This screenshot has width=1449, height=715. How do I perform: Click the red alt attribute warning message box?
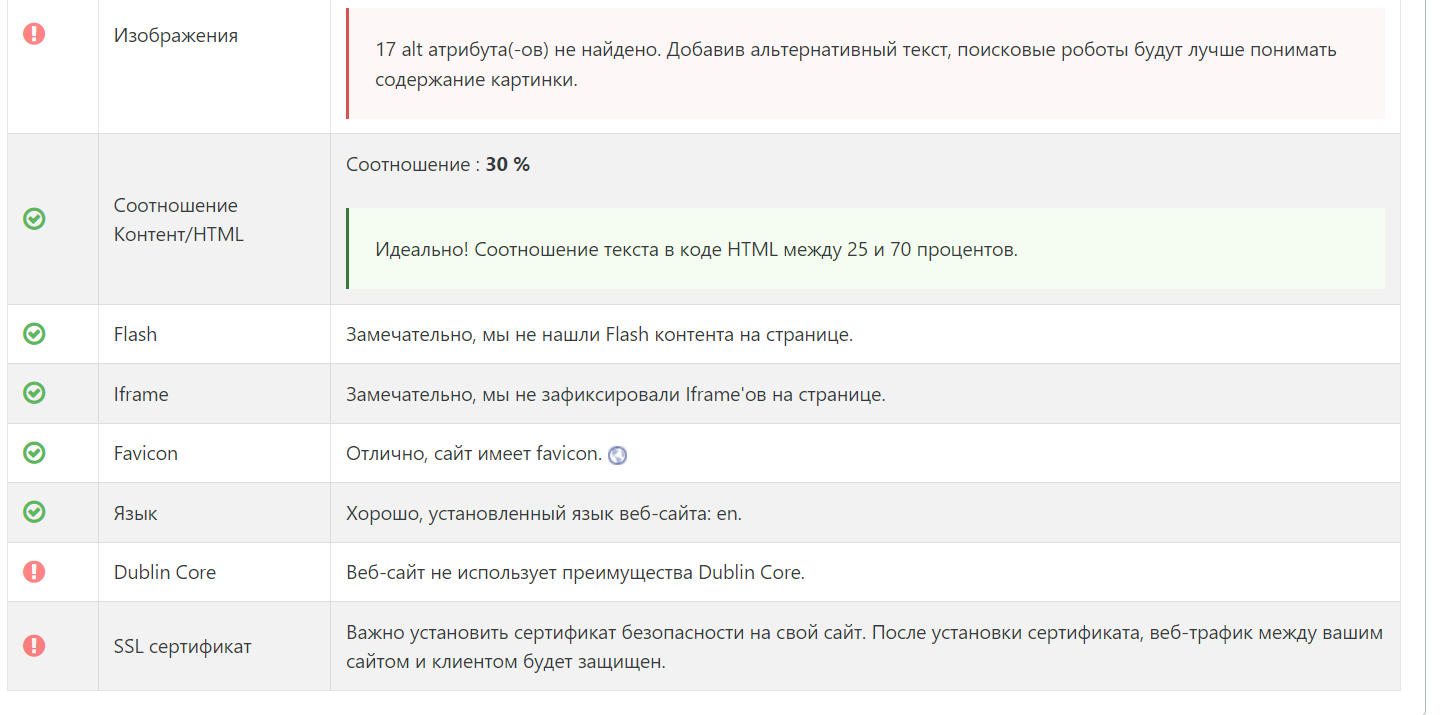point(865,64)
